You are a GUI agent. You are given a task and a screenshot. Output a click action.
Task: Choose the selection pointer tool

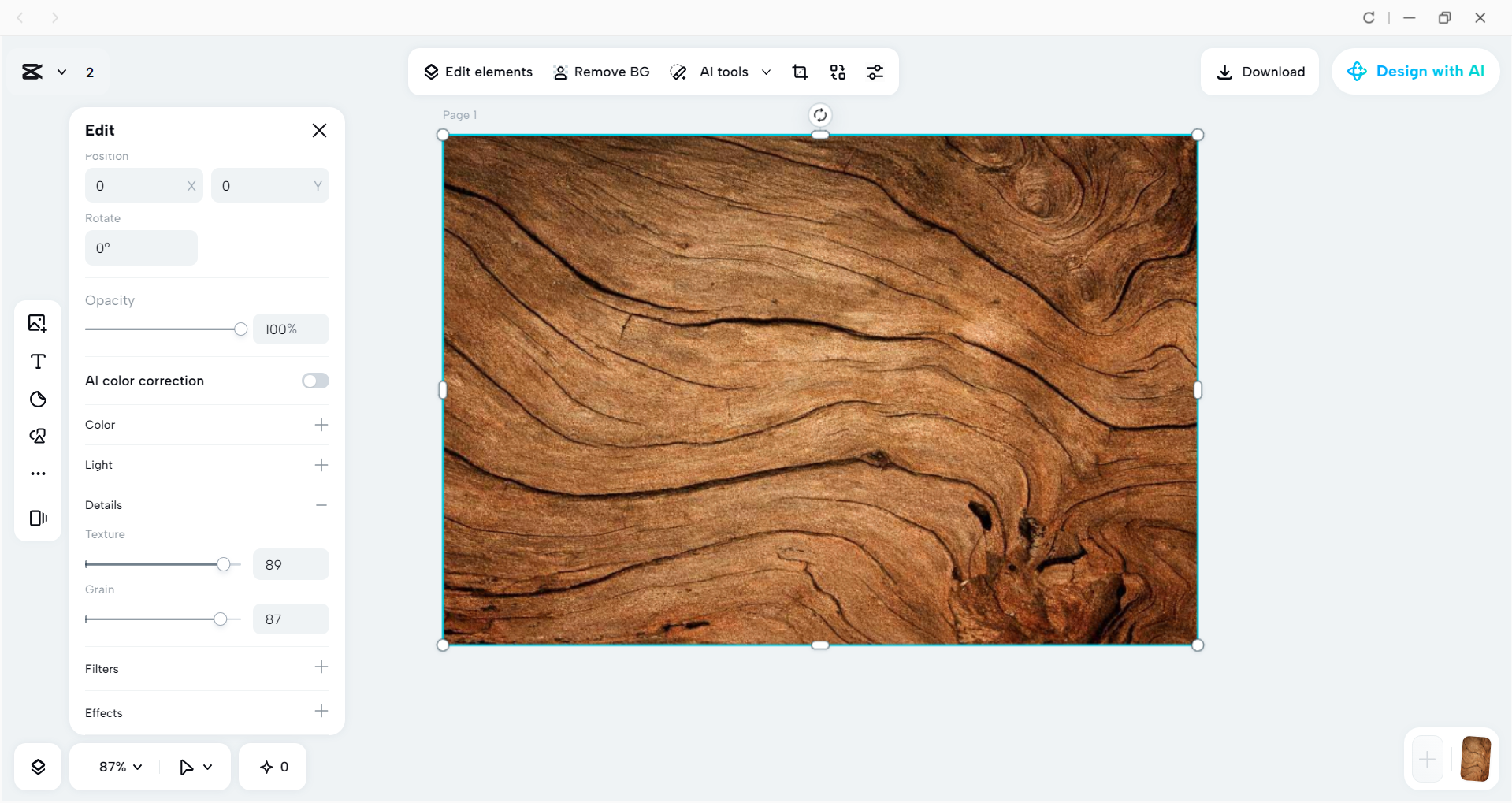tap(186, 767)
